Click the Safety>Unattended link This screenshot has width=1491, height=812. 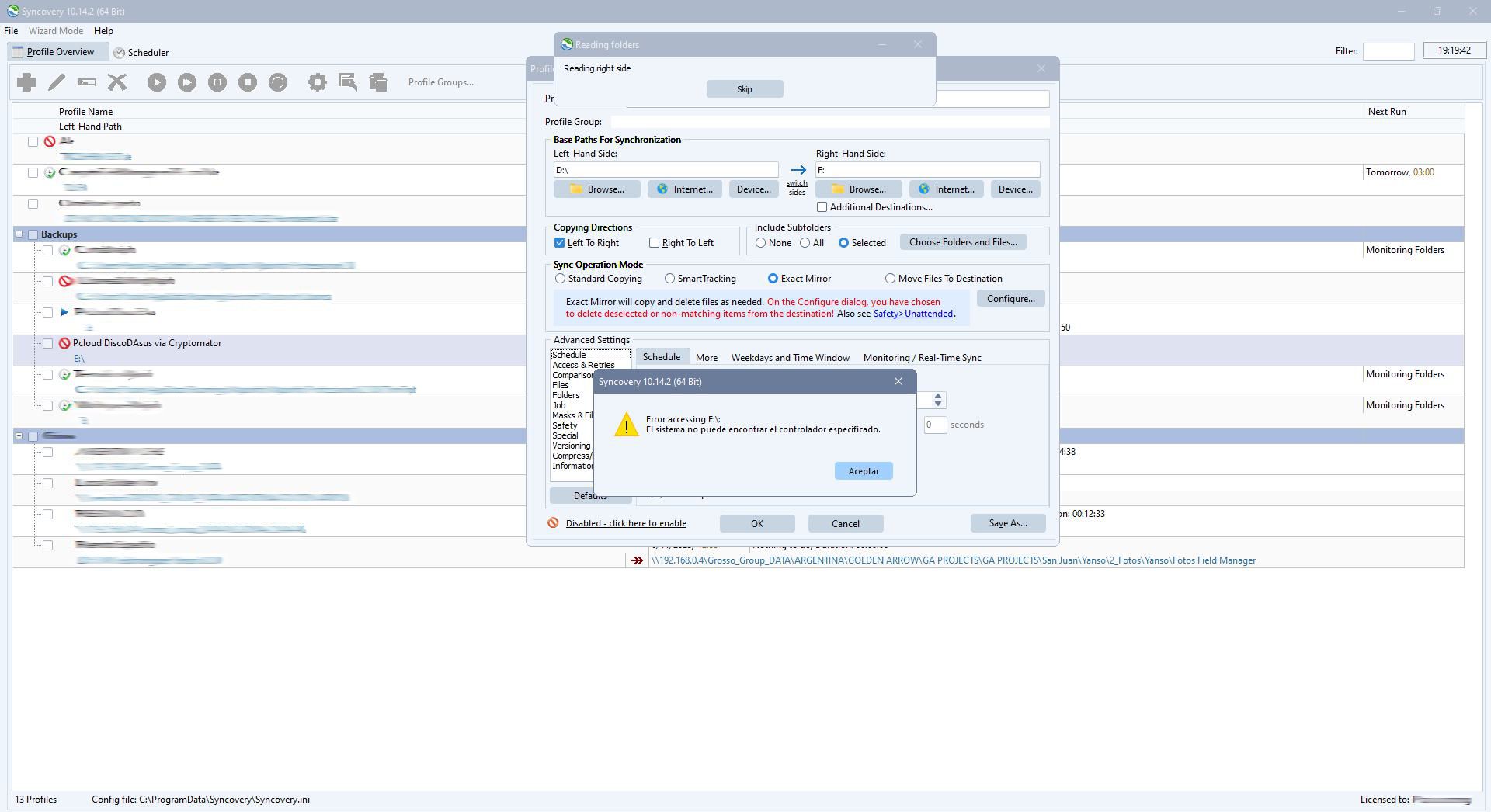(912, 314)
